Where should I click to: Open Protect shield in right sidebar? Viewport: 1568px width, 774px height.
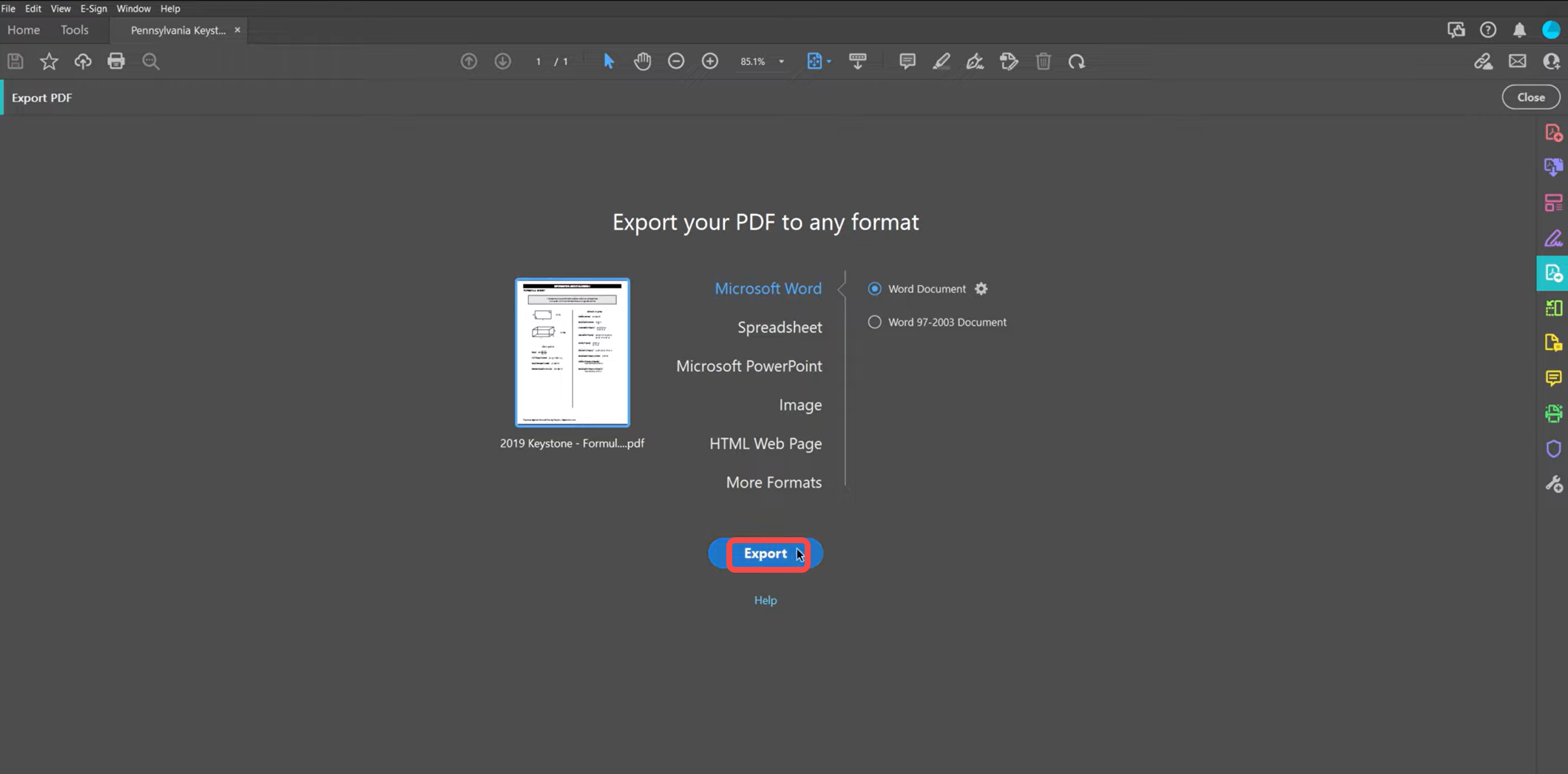(1553, 448)
